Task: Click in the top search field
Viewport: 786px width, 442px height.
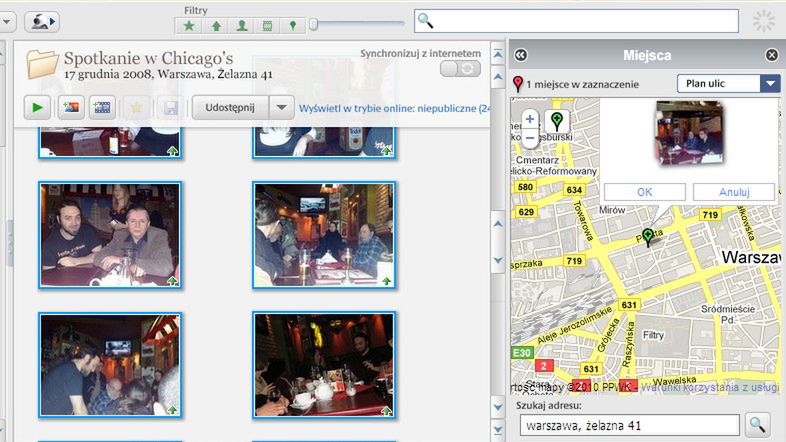Action: [576, 21]
